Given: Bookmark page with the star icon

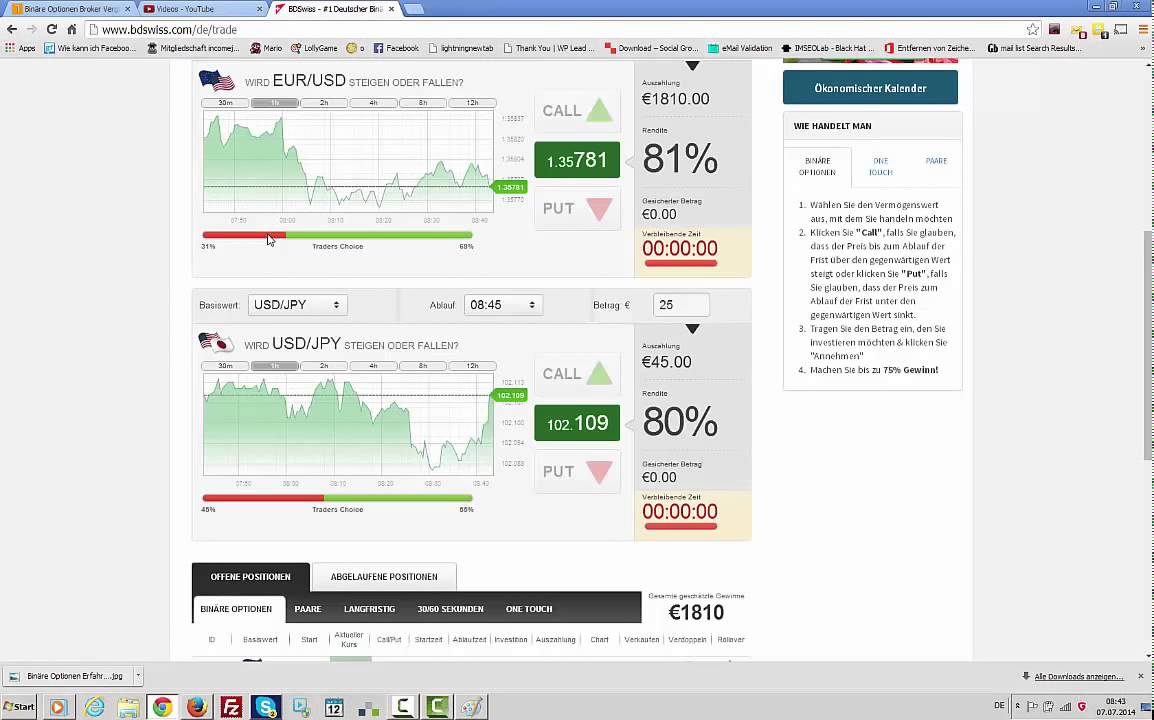Looking at the screenshot, I should click(1033, 29).
